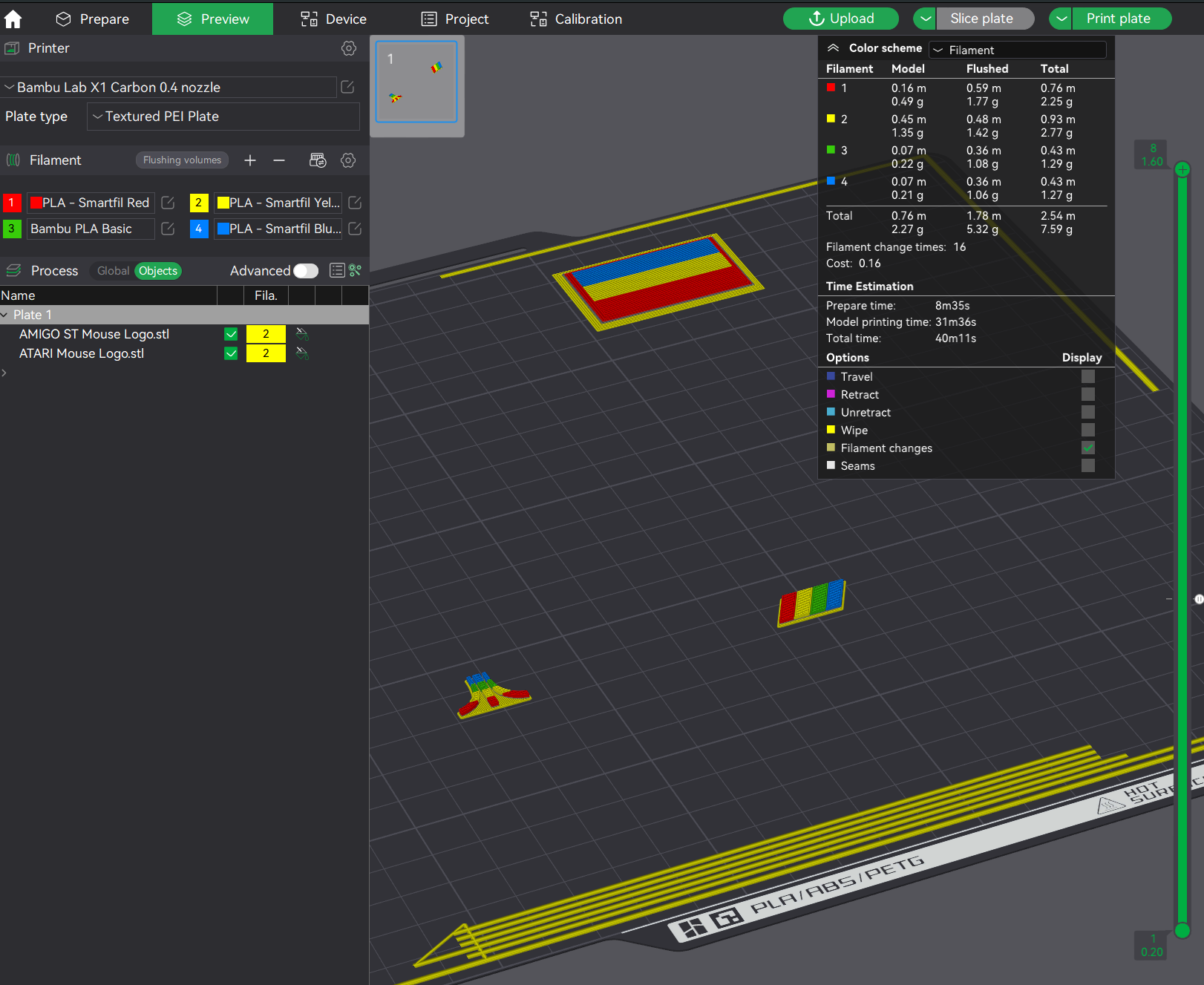Remove the last filament slot
Screen dimensions: 1204x985
[279, 160]
